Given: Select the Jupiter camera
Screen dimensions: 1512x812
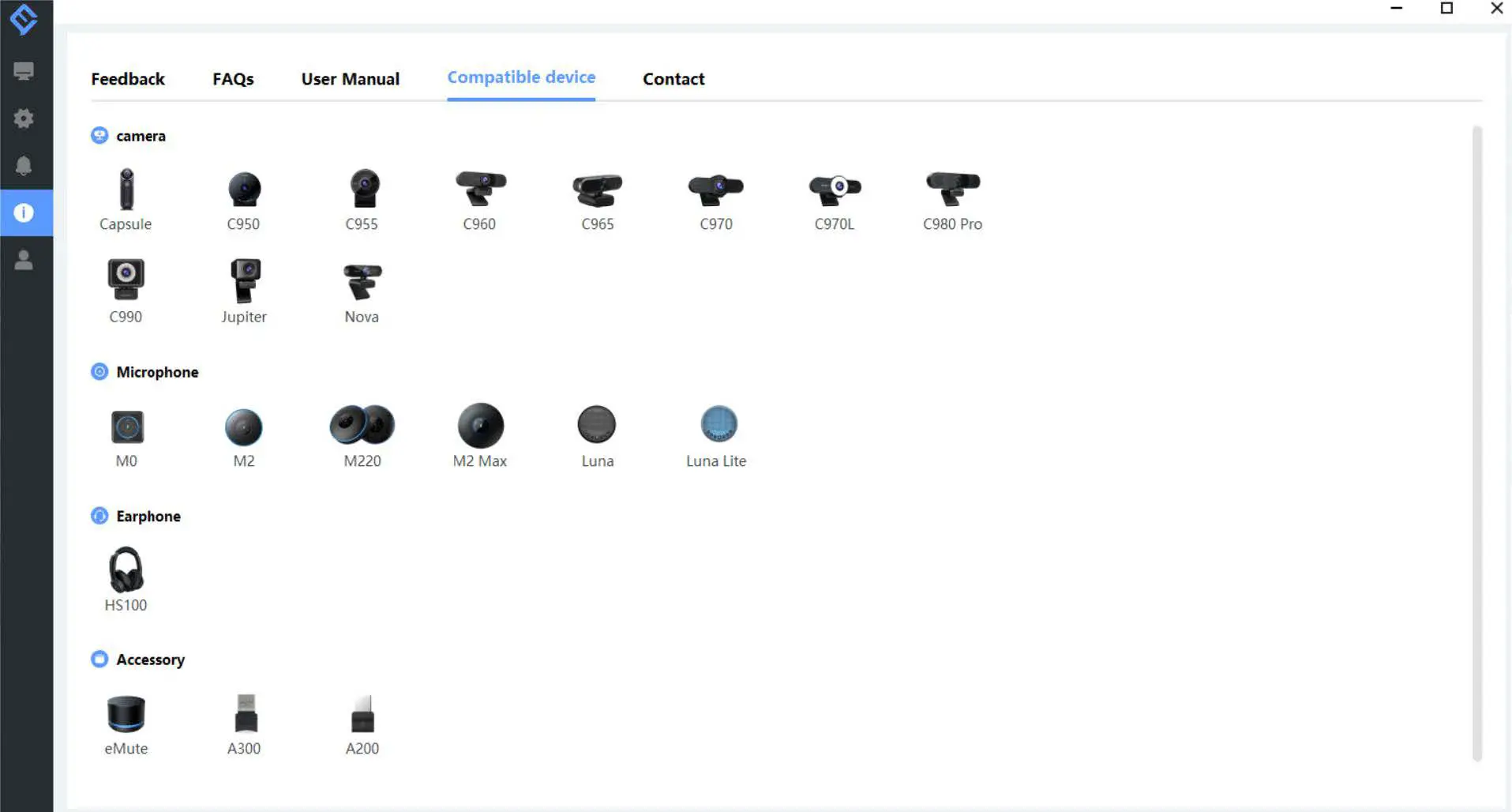Looking at the screenshot, I should (x=244, y=284).
